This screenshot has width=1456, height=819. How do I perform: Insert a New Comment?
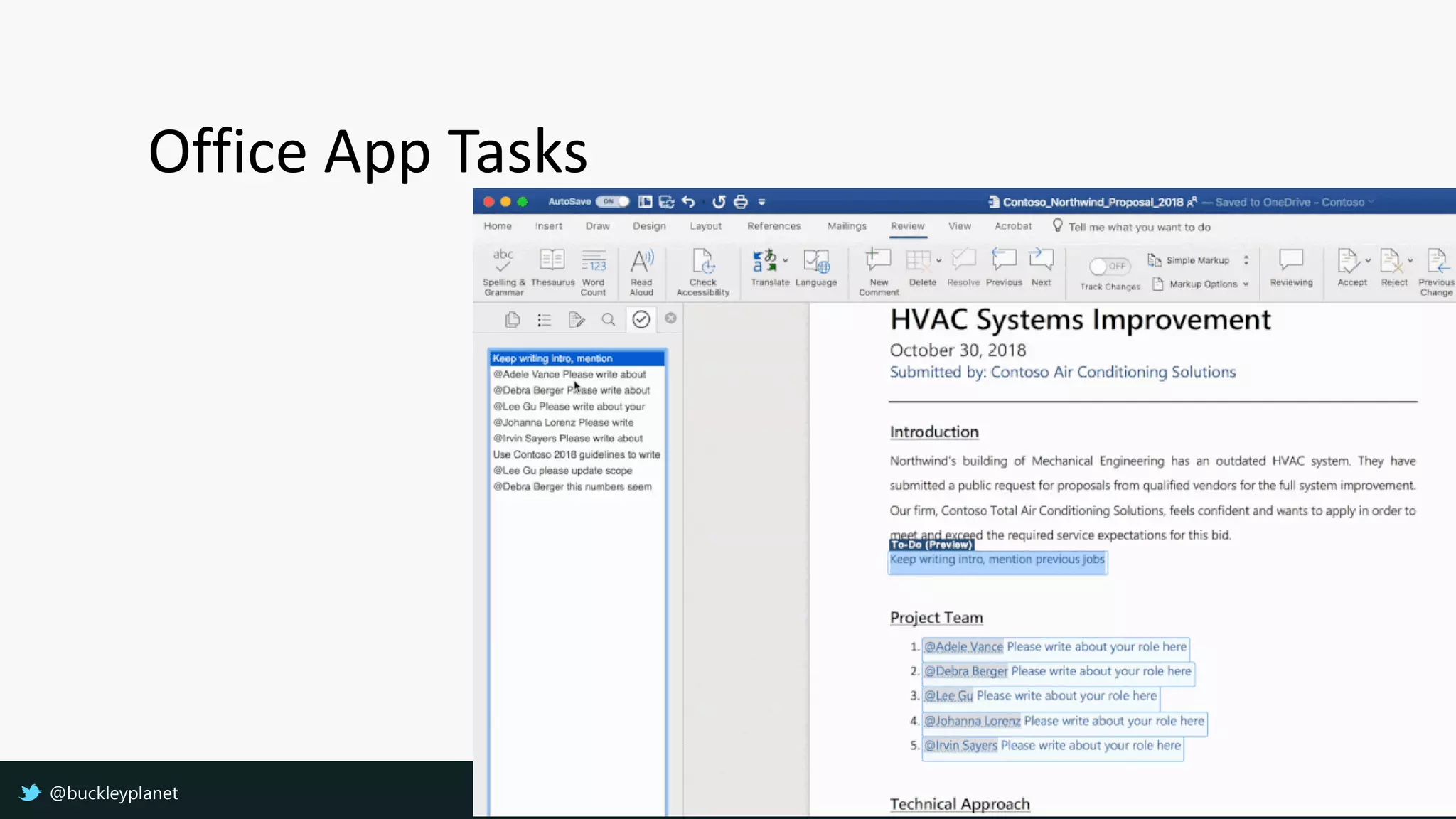(879, 272)
